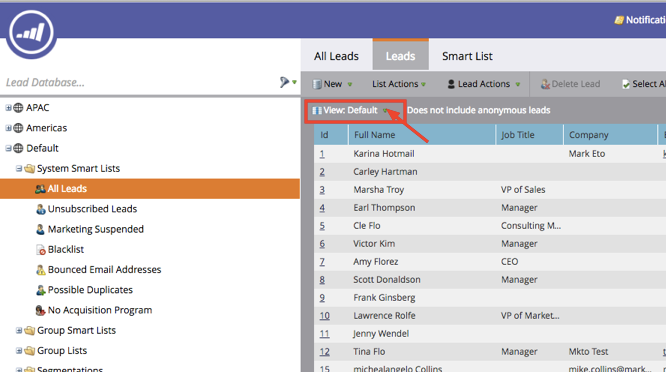This screenshot has width=666, height=372.
Task: Click the Victor Kim name cell
Action: tap(374, 244)
